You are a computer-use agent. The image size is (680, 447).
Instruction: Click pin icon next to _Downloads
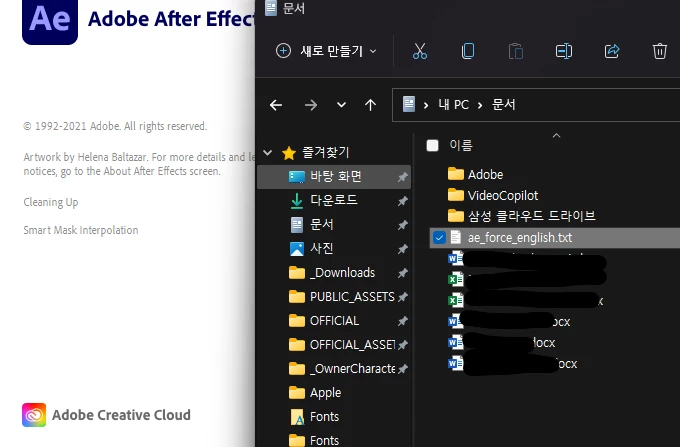[x=403, y=273]
